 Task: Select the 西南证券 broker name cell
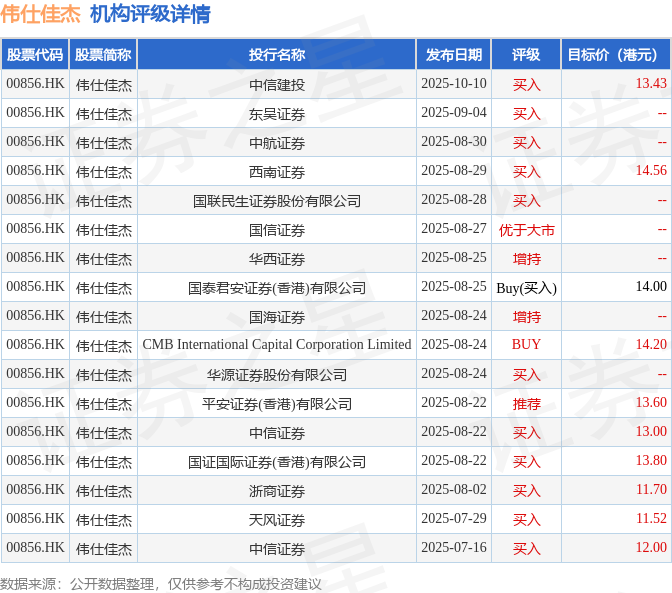(277, 172)
